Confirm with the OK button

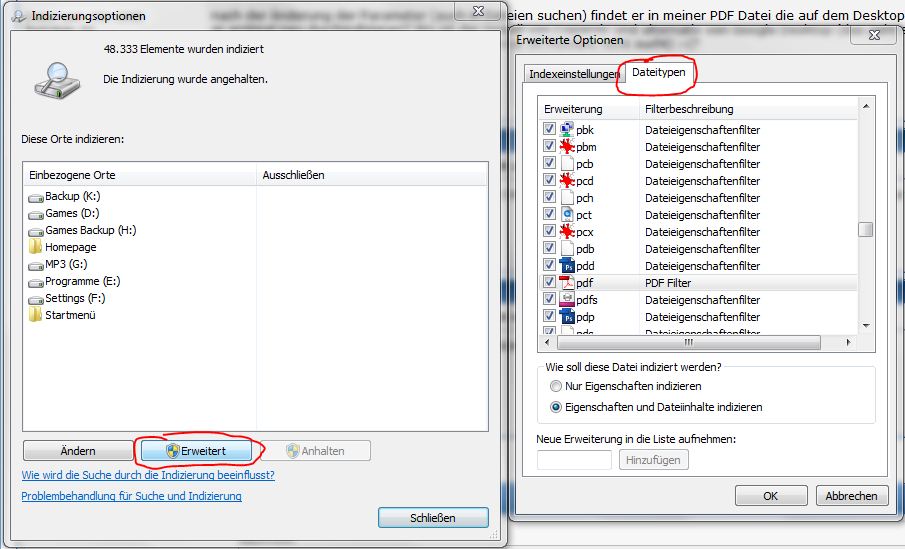coord(771,496)
